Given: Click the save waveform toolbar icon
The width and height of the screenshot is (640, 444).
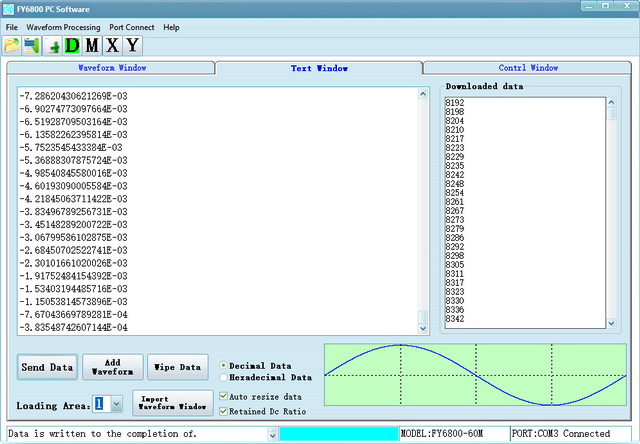Looking at the screenshot, I should (31, 45).
